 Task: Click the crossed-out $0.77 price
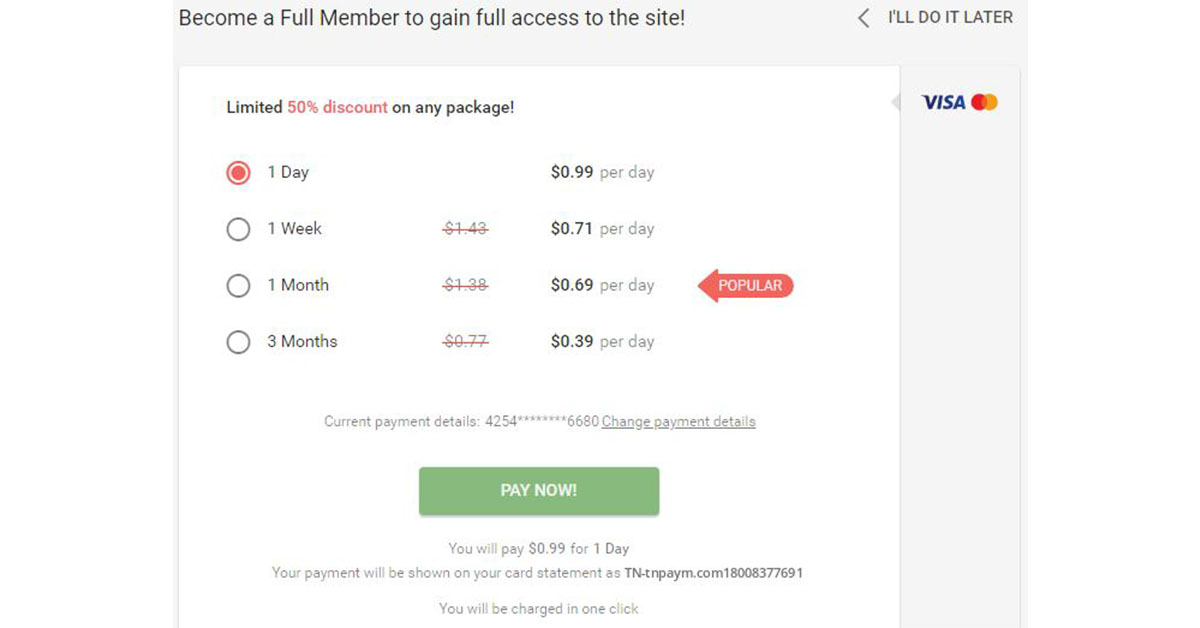[x=465, y=341]
